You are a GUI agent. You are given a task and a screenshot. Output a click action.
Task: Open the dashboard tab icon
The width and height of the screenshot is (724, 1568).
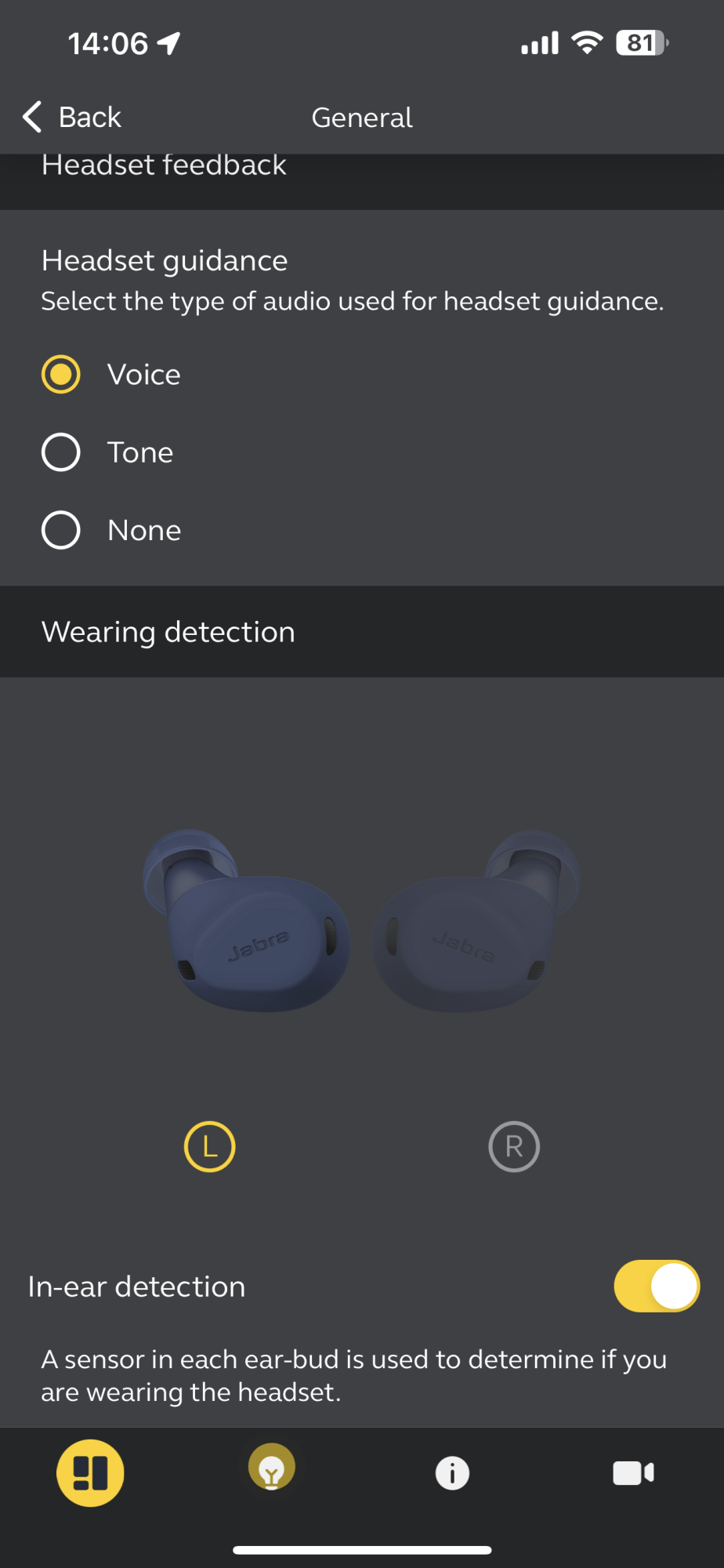(x=90, y=1473)
